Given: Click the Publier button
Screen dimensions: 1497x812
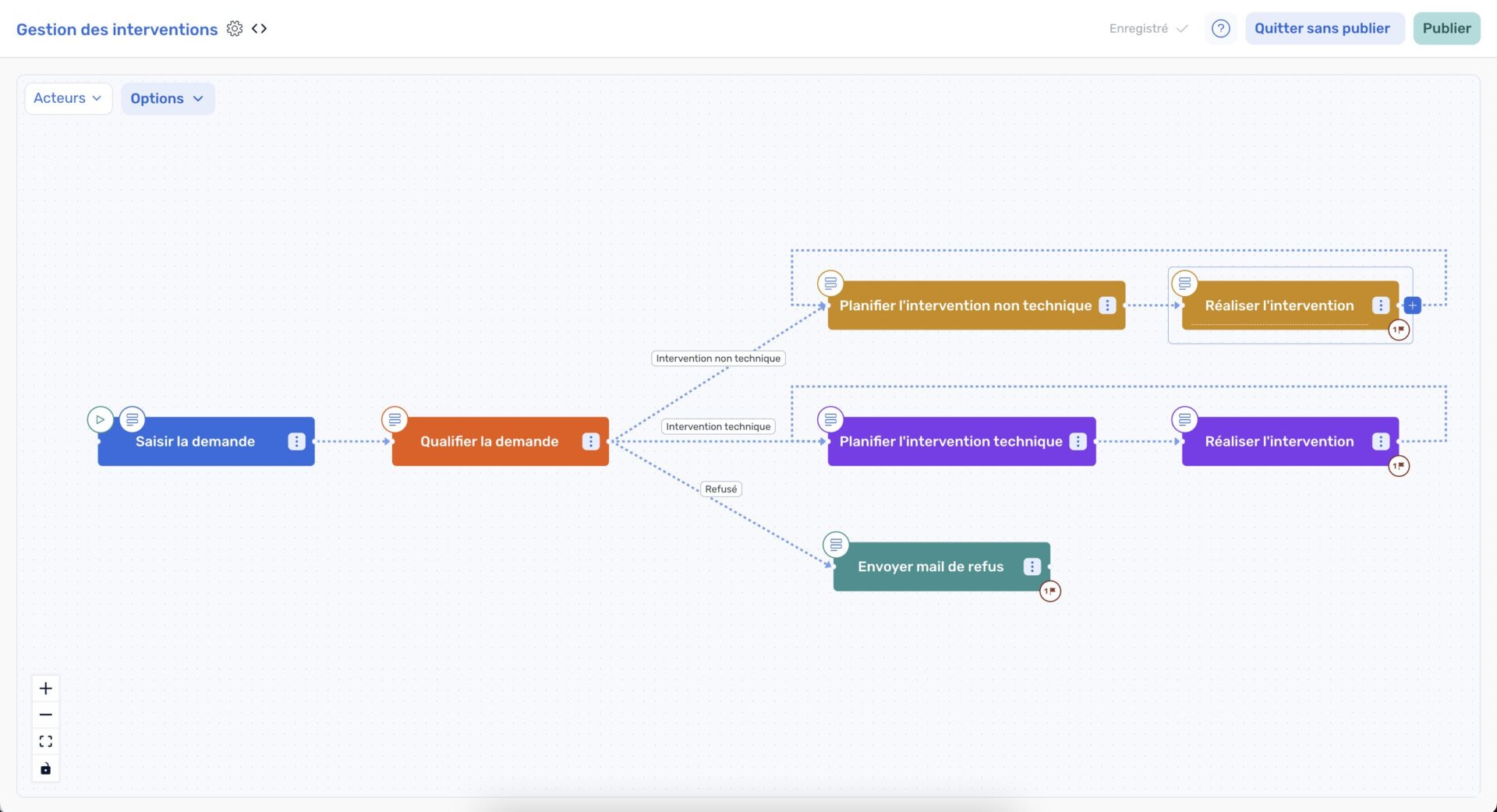Looking at the screenshot, I should pos(1446,29).
